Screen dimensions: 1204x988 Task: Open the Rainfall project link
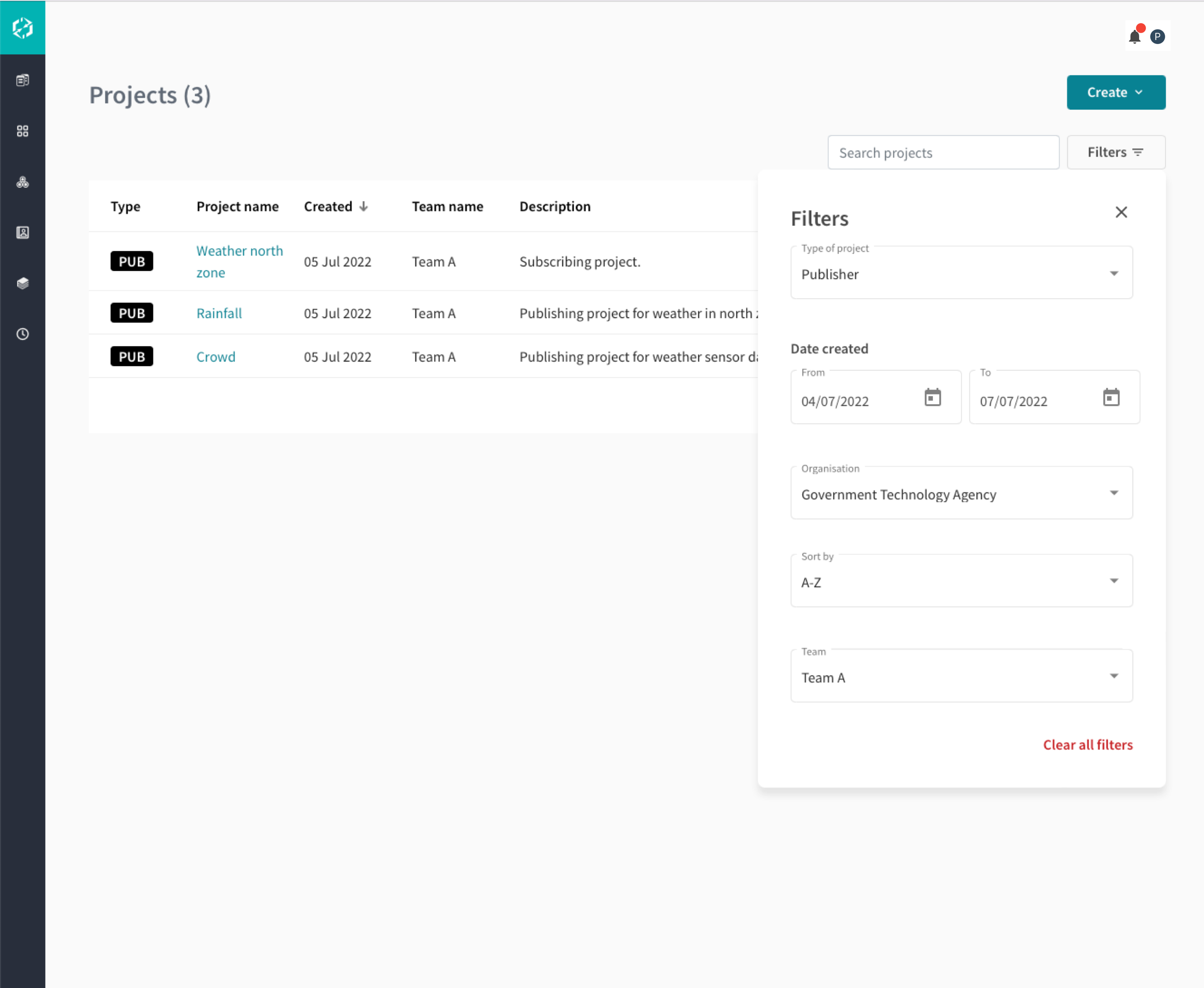click(219, 313)
